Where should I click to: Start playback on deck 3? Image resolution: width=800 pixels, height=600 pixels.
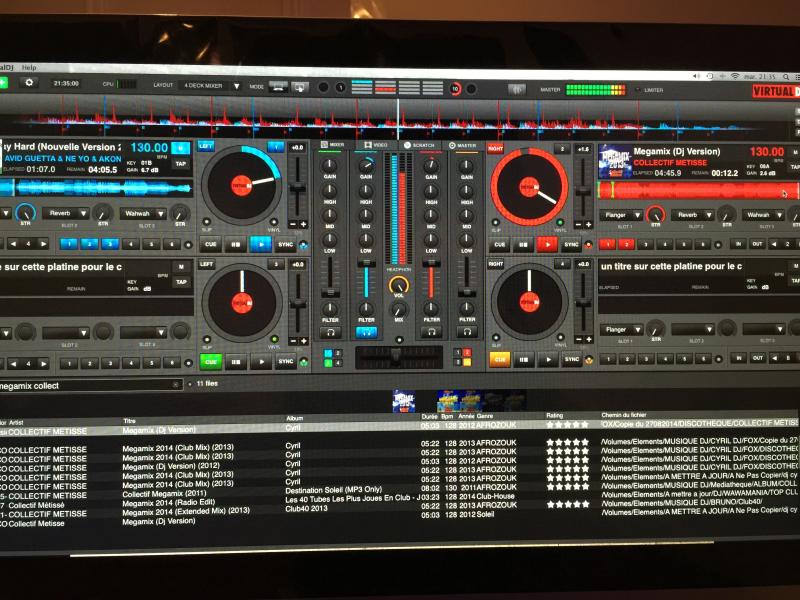pos(261,362)
